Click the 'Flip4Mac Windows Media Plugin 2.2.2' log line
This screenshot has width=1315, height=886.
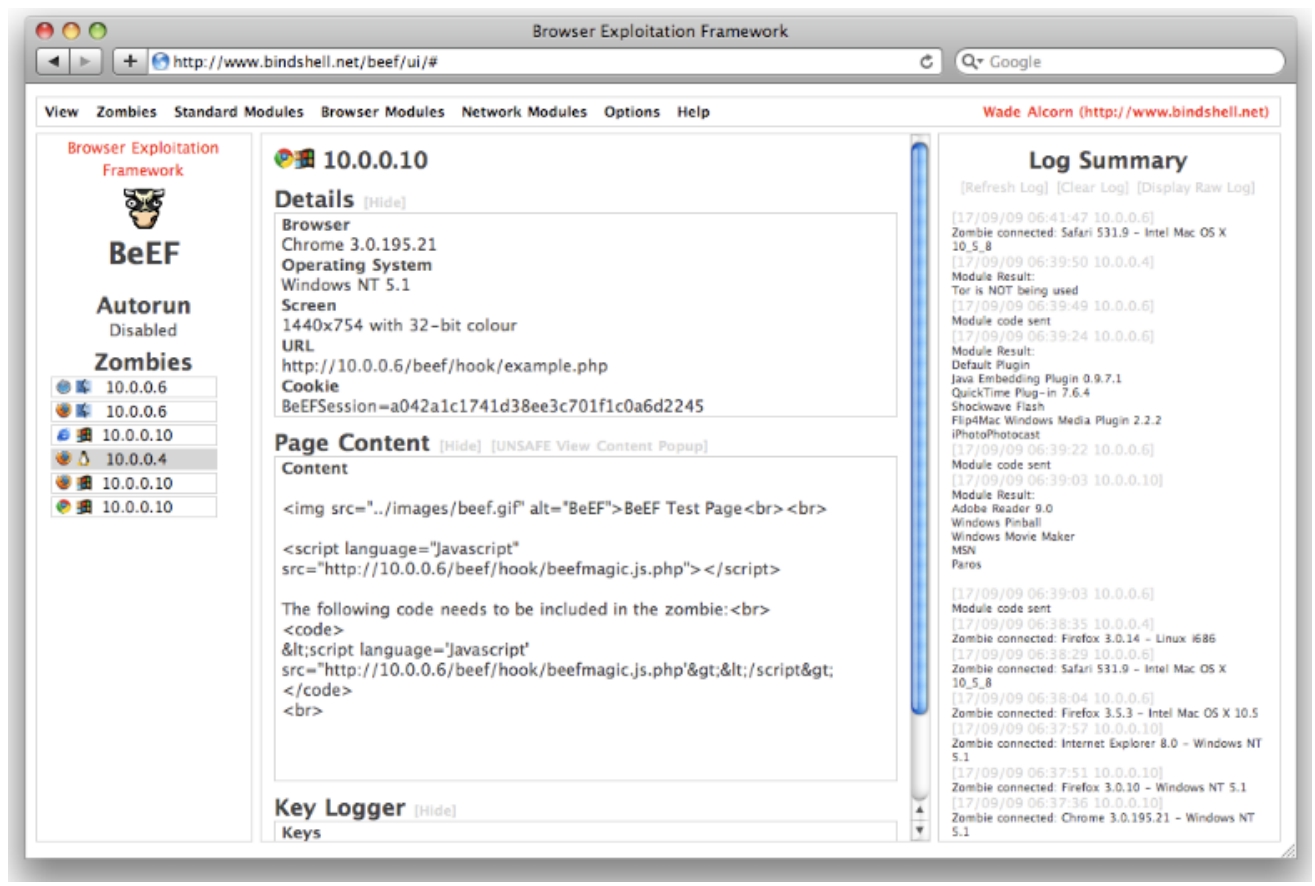coord(1046,421)
